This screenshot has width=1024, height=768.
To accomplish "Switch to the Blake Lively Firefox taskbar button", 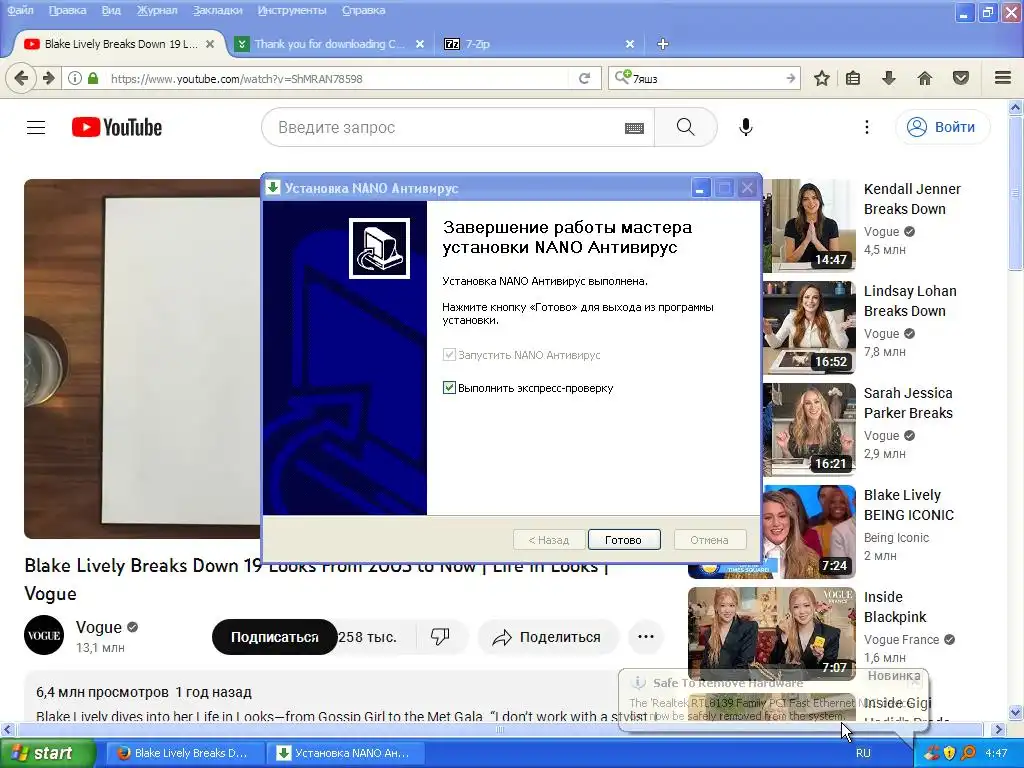I will pos(185,753).
